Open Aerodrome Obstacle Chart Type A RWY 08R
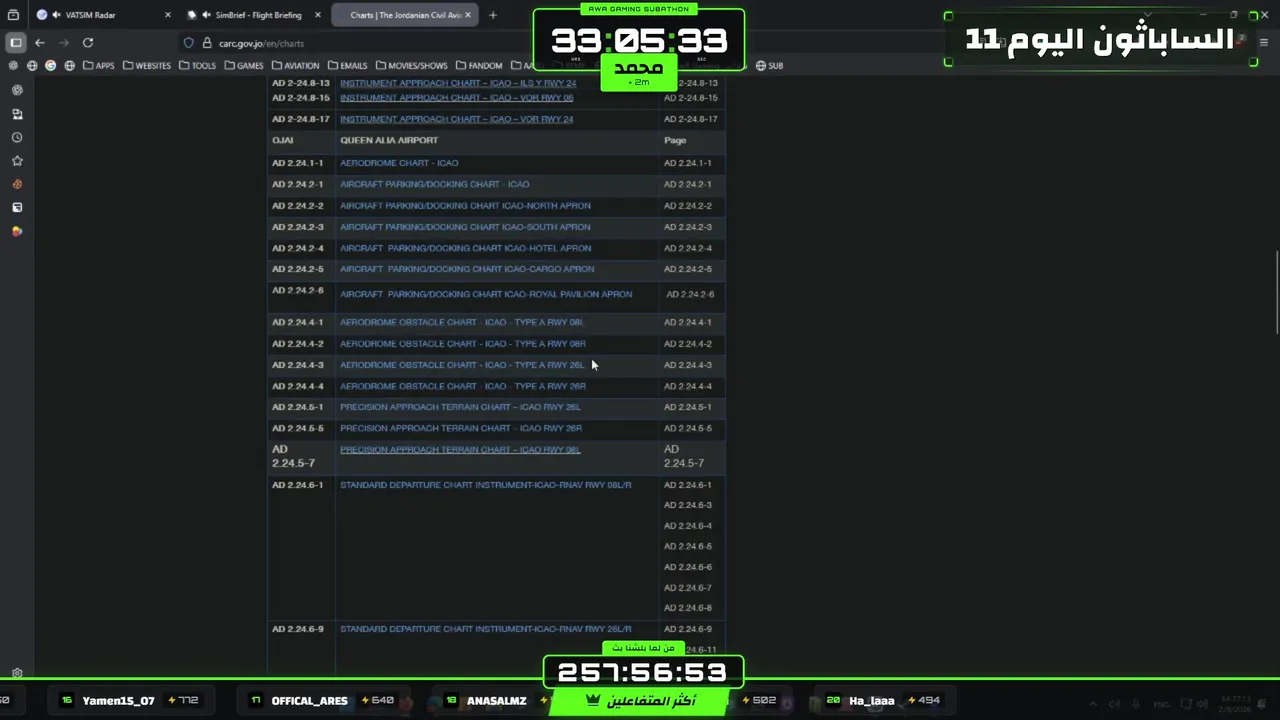 pos(463,344)
